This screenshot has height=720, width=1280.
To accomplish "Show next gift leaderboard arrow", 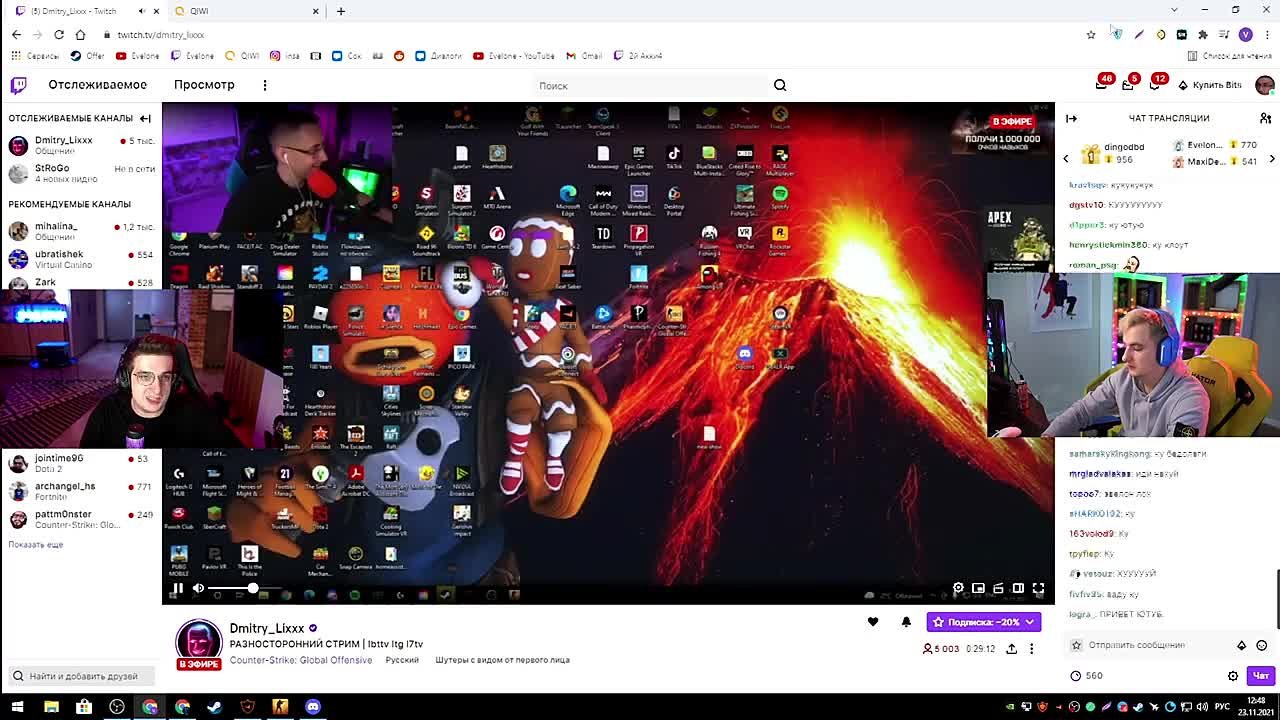I will click(x=1272, y=158).
